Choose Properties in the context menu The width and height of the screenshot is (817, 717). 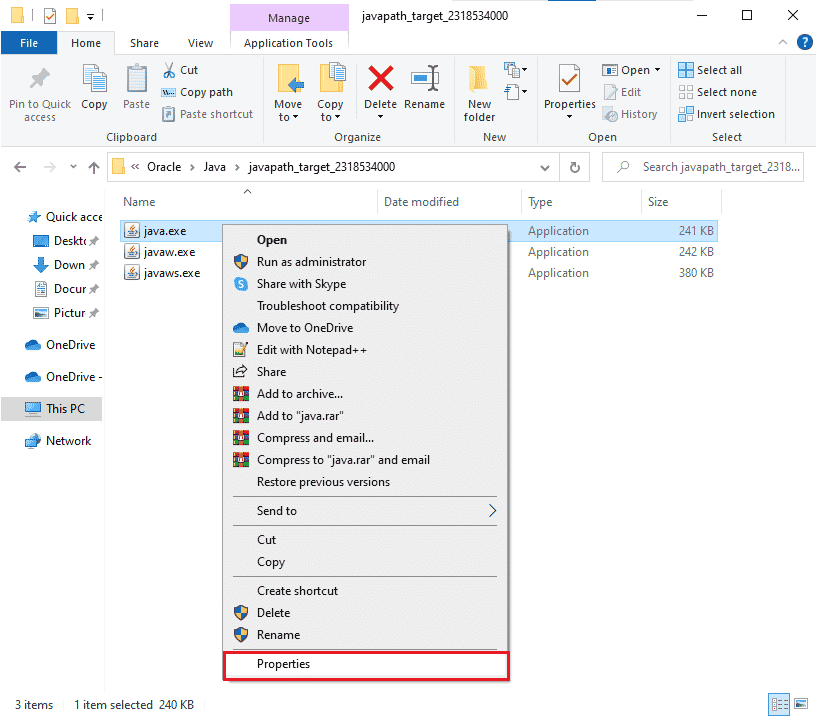pyautogui.click(x=365, y=664)
